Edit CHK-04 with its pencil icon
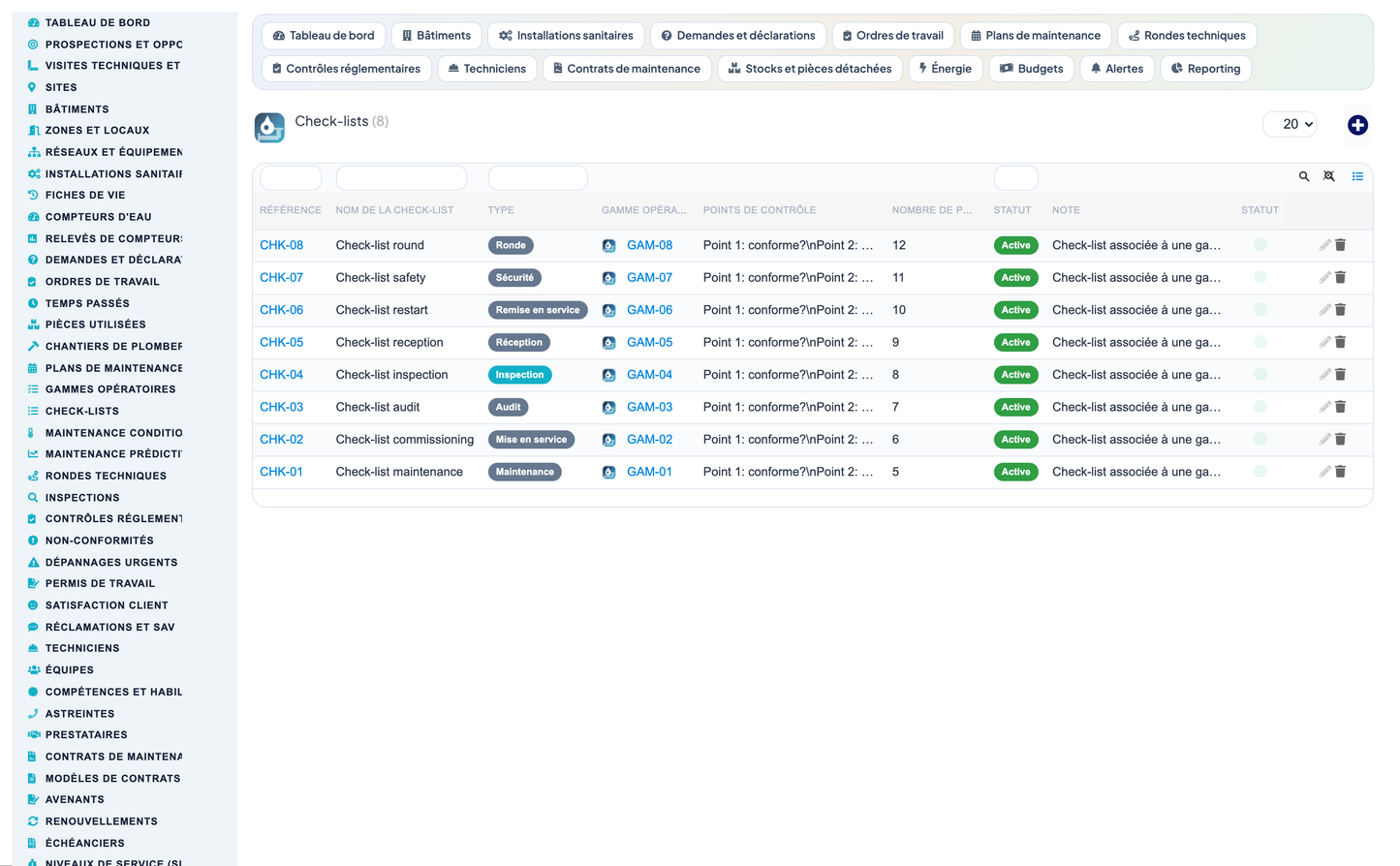1400x866 pixels. [x=1324, y=375]
